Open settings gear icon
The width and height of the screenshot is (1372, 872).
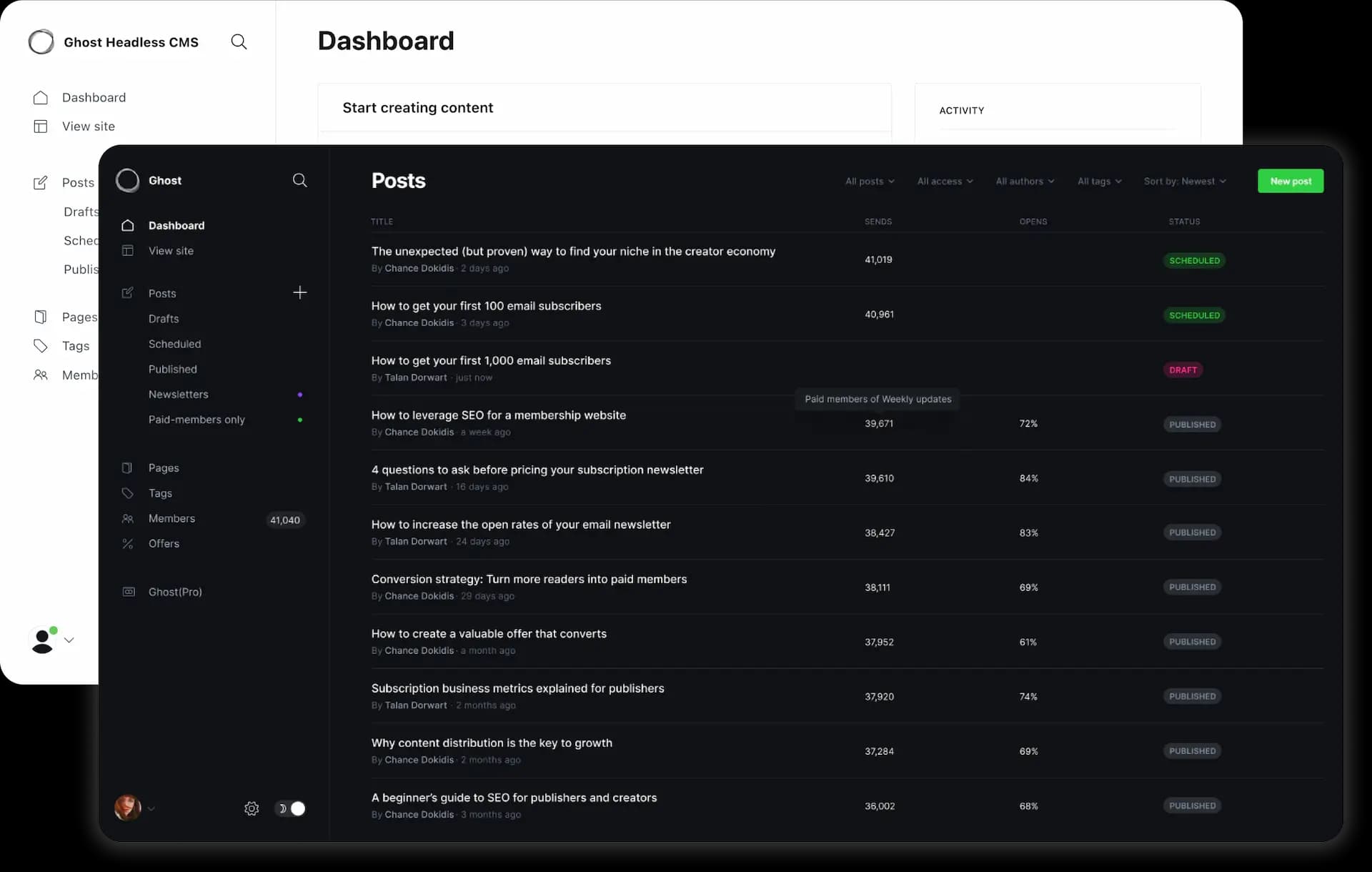pos(252,808)
